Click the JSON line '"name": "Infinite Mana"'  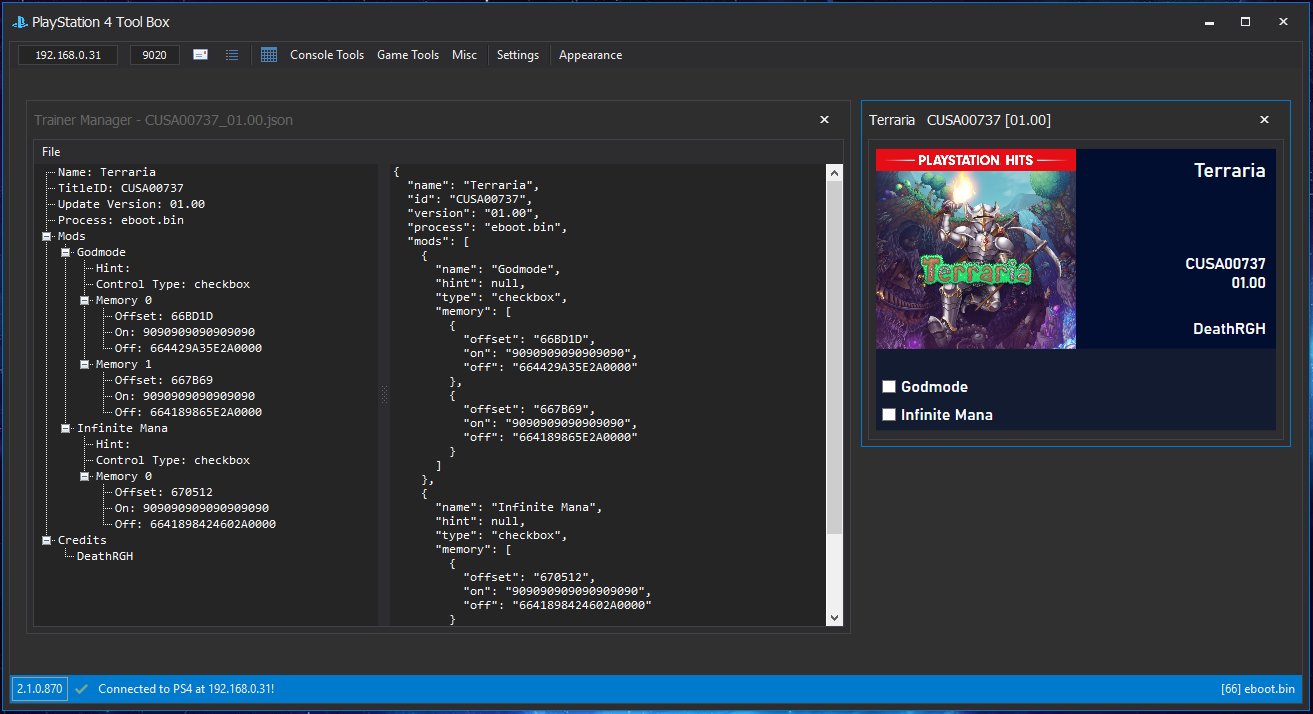click(519, 507)
